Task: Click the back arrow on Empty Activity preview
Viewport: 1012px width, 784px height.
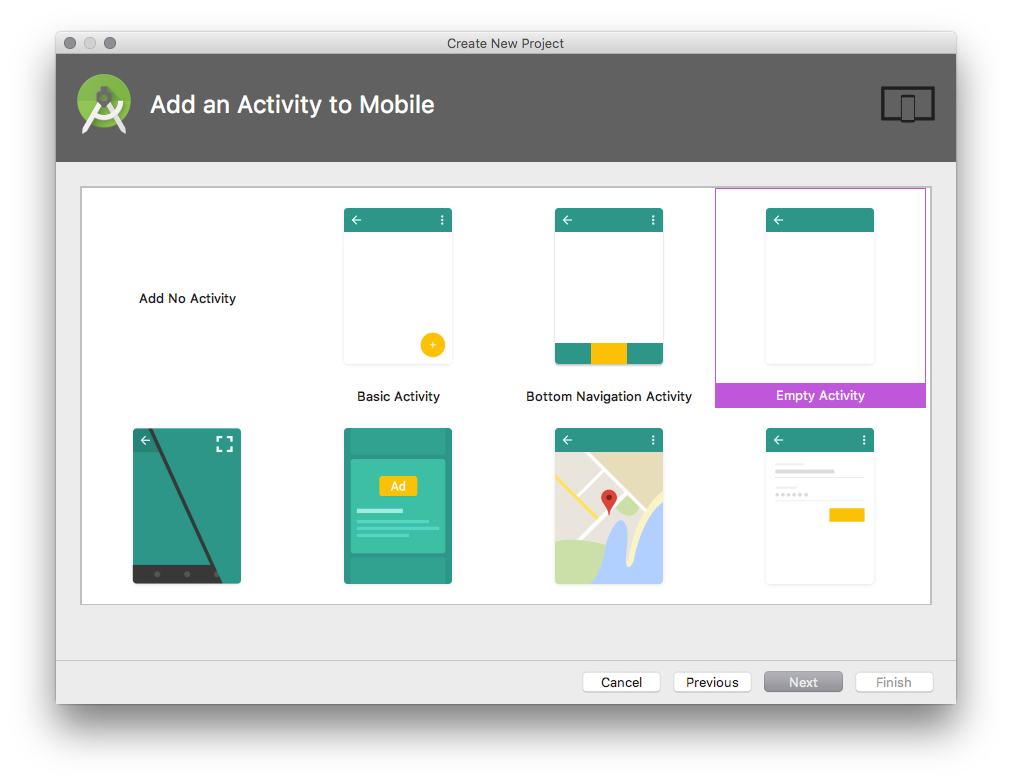Action: pos(779,219)
